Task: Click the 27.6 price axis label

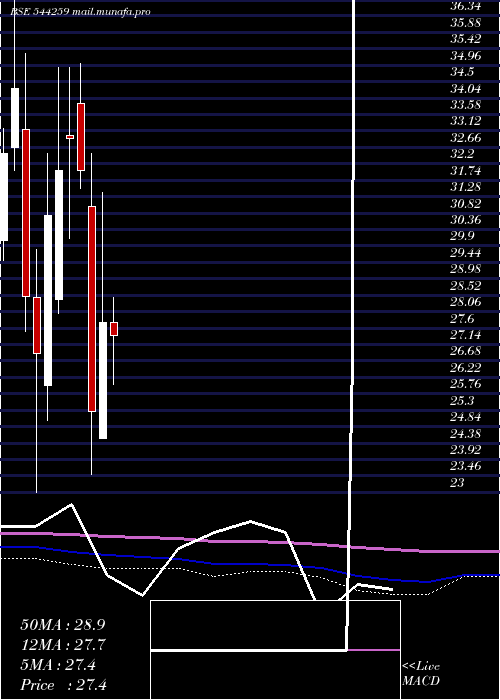Action: tap(462, 318)
